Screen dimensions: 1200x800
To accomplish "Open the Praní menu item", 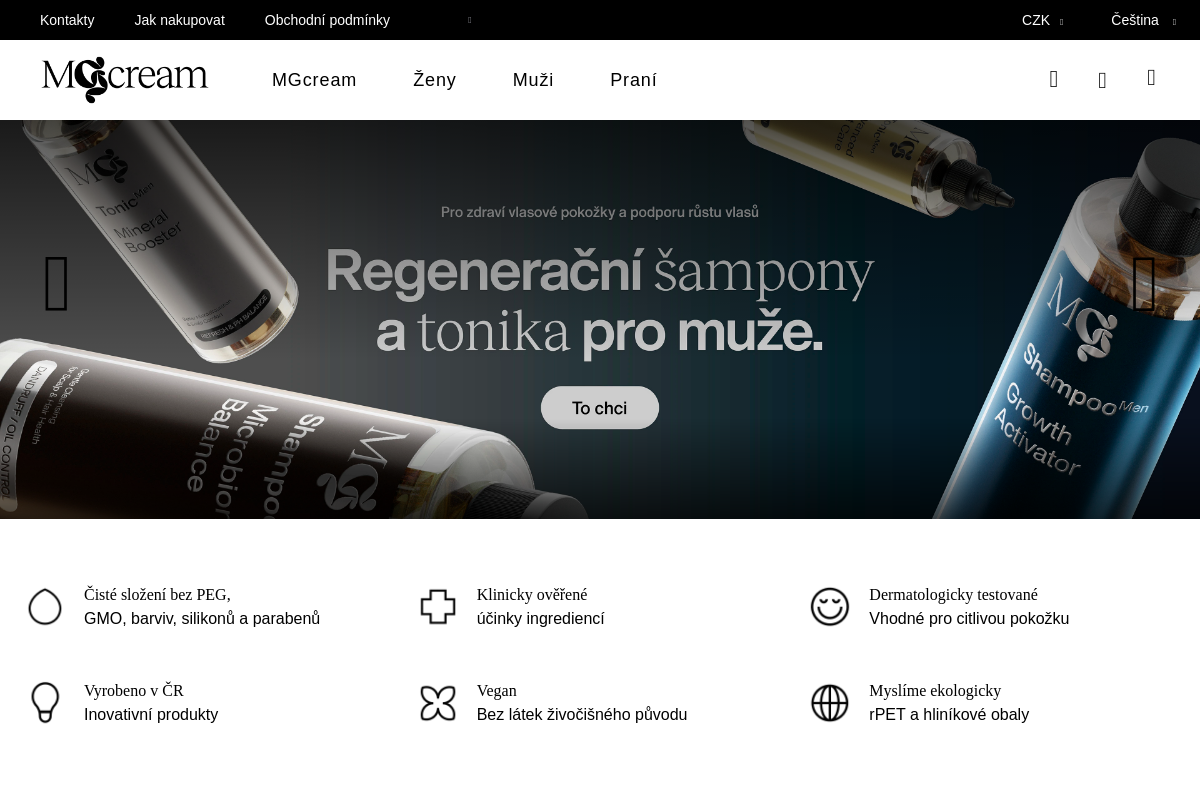I will point(633,80).
